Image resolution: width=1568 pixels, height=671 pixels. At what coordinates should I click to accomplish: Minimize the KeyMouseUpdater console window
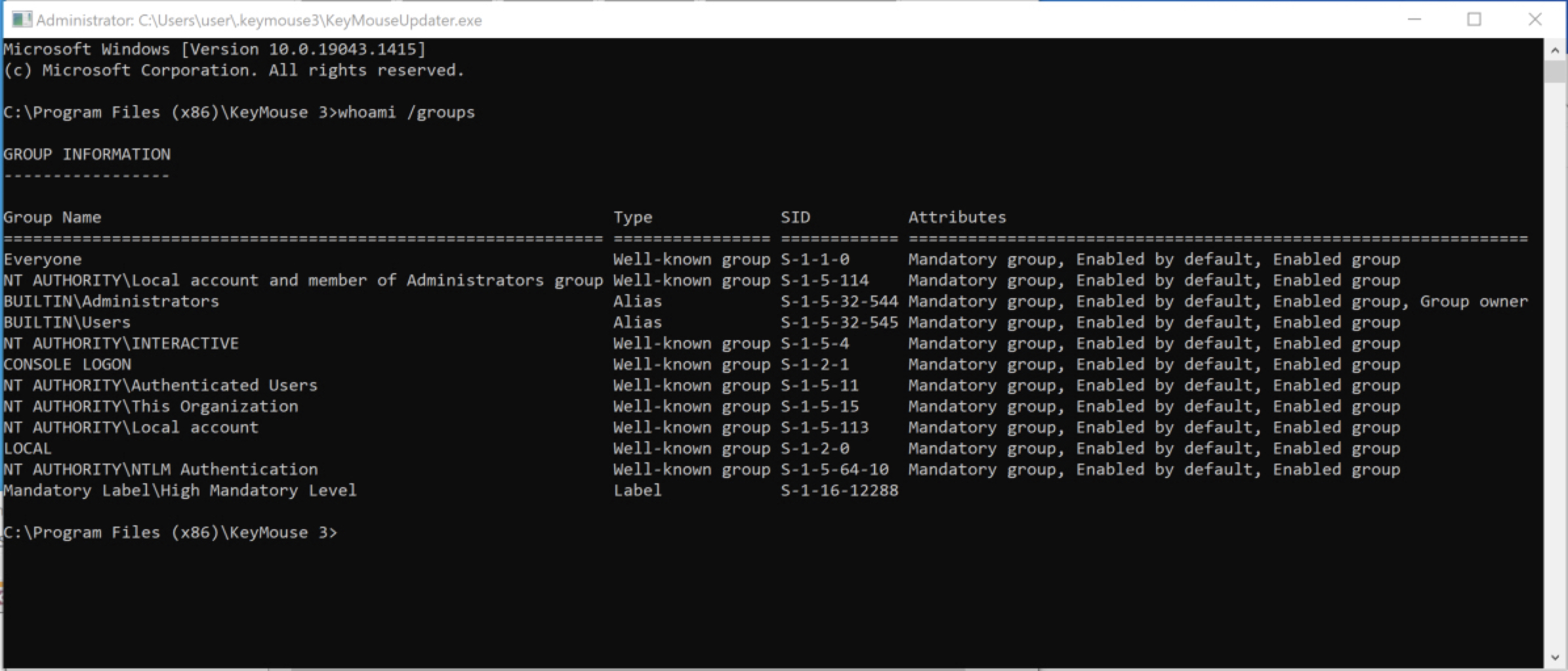[1414, 20]
